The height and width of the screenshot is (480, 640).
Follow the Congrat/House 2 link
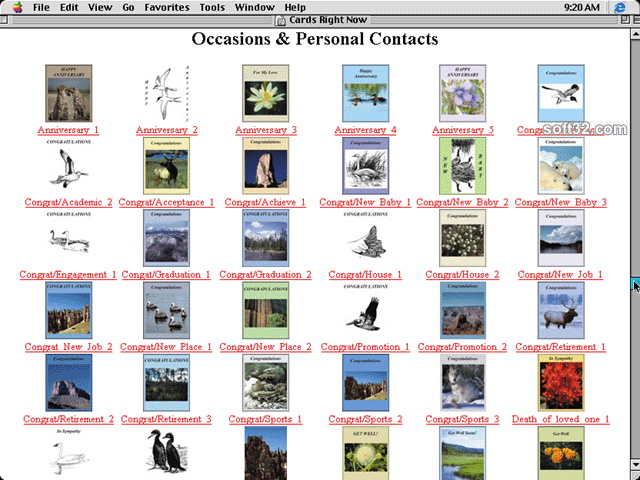462,275
